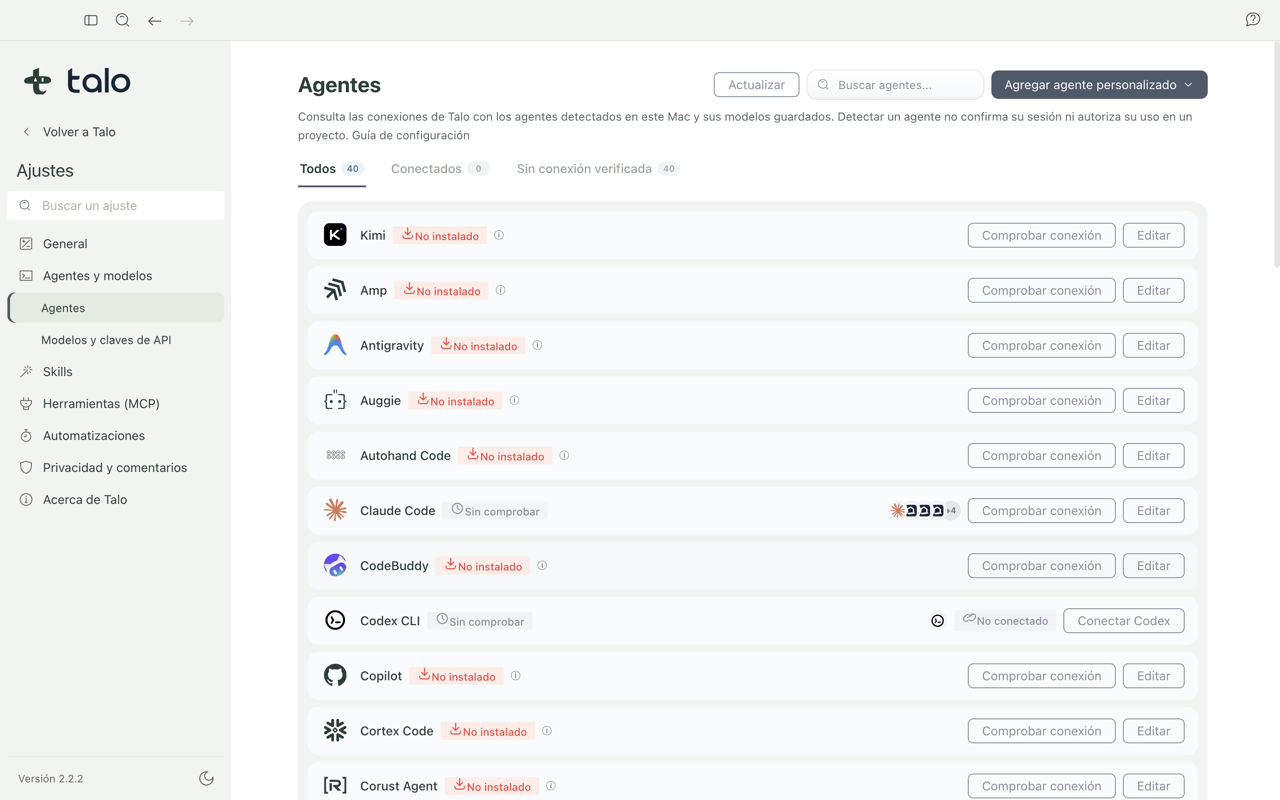Click info icon beside Autohand Code
Image resolution: width=1280 pixels, height=800 pixels.
564,455
